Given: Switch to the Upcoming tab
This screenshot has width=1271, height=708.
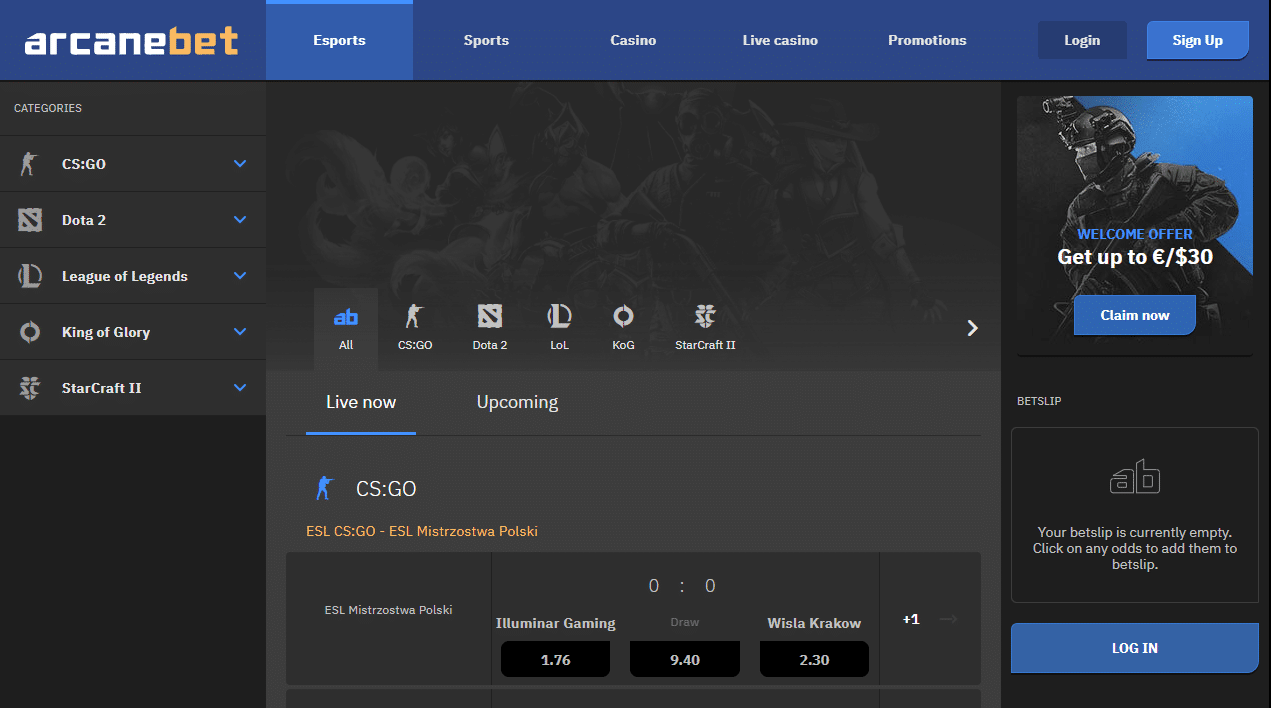Looking at the screenshot, I should 517,403.
